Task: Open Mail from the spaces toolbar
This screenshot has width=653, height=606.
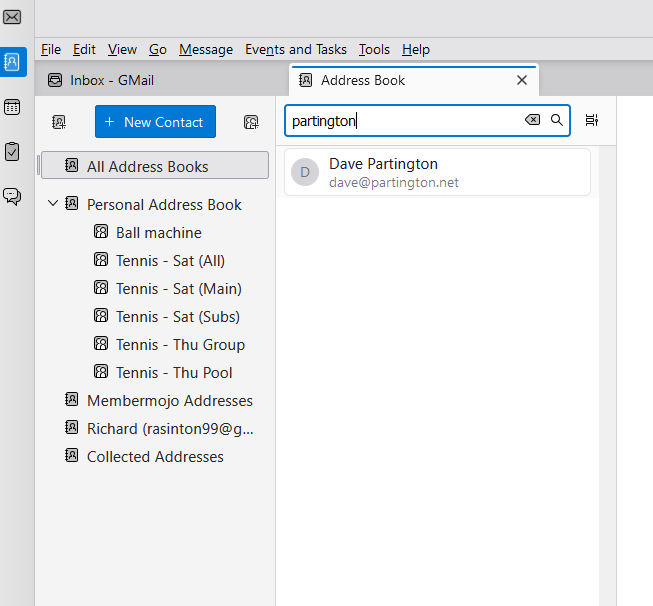Action: click(12, 17)
